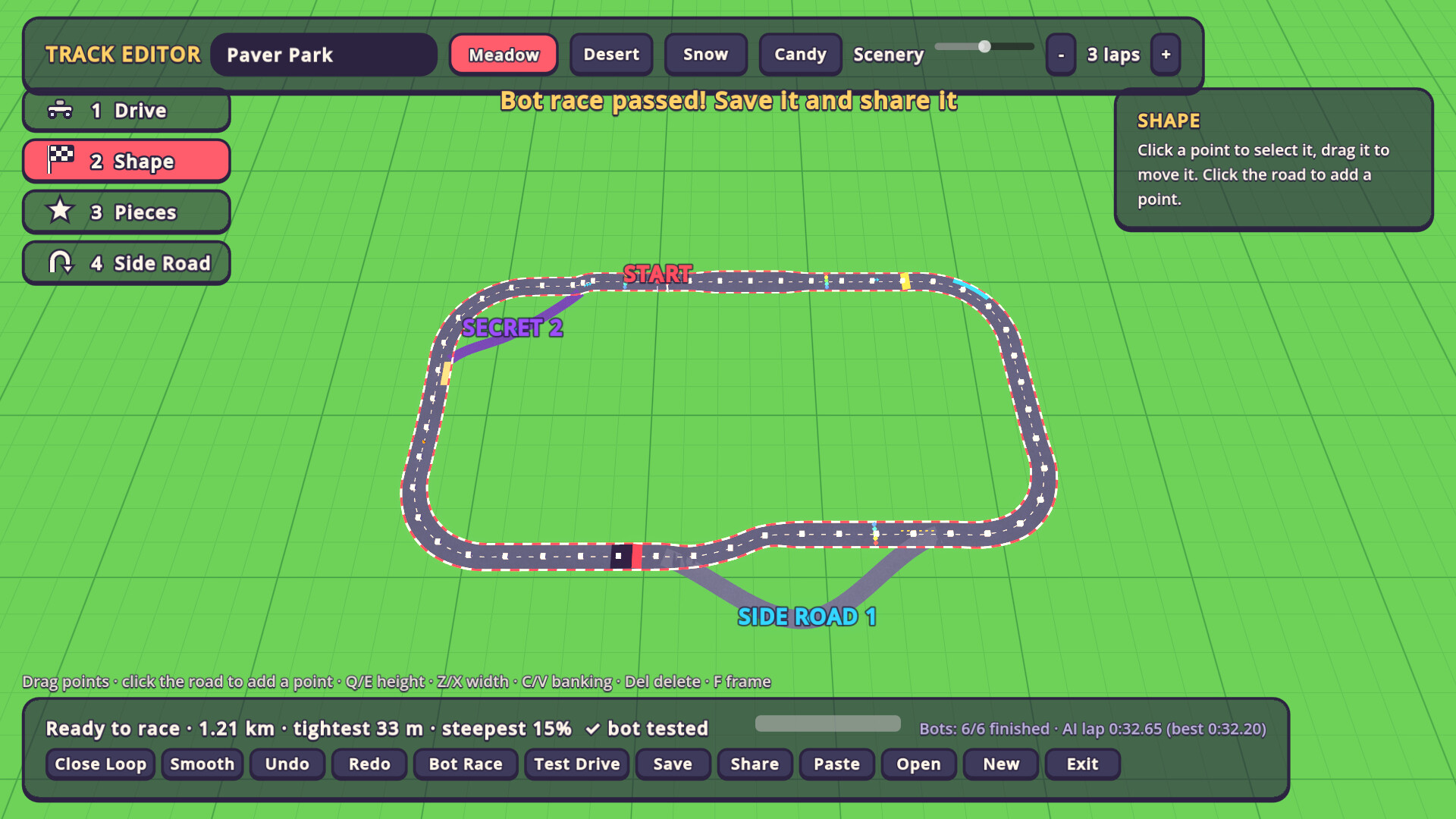Click the 'tightest 33 m' stat
Viewport: 1456px width, 819px height.
(x=358, y=729)
